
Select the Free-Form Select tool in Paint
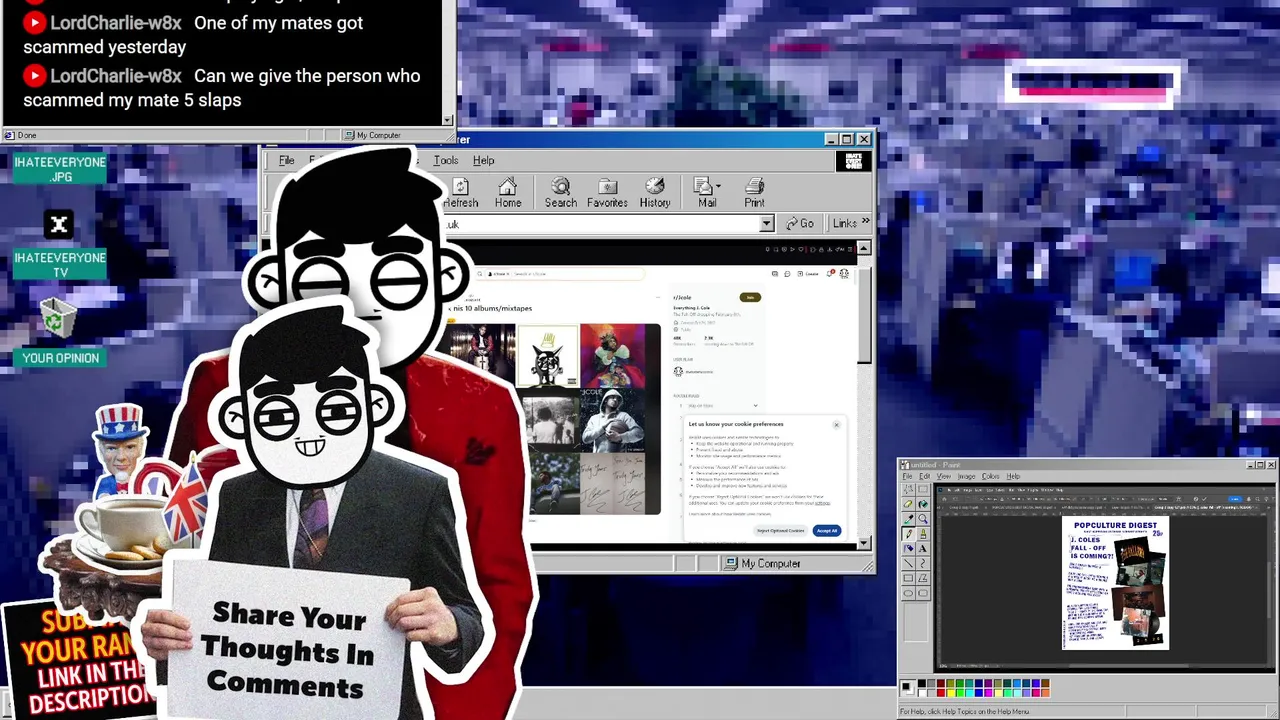point(908,489)
